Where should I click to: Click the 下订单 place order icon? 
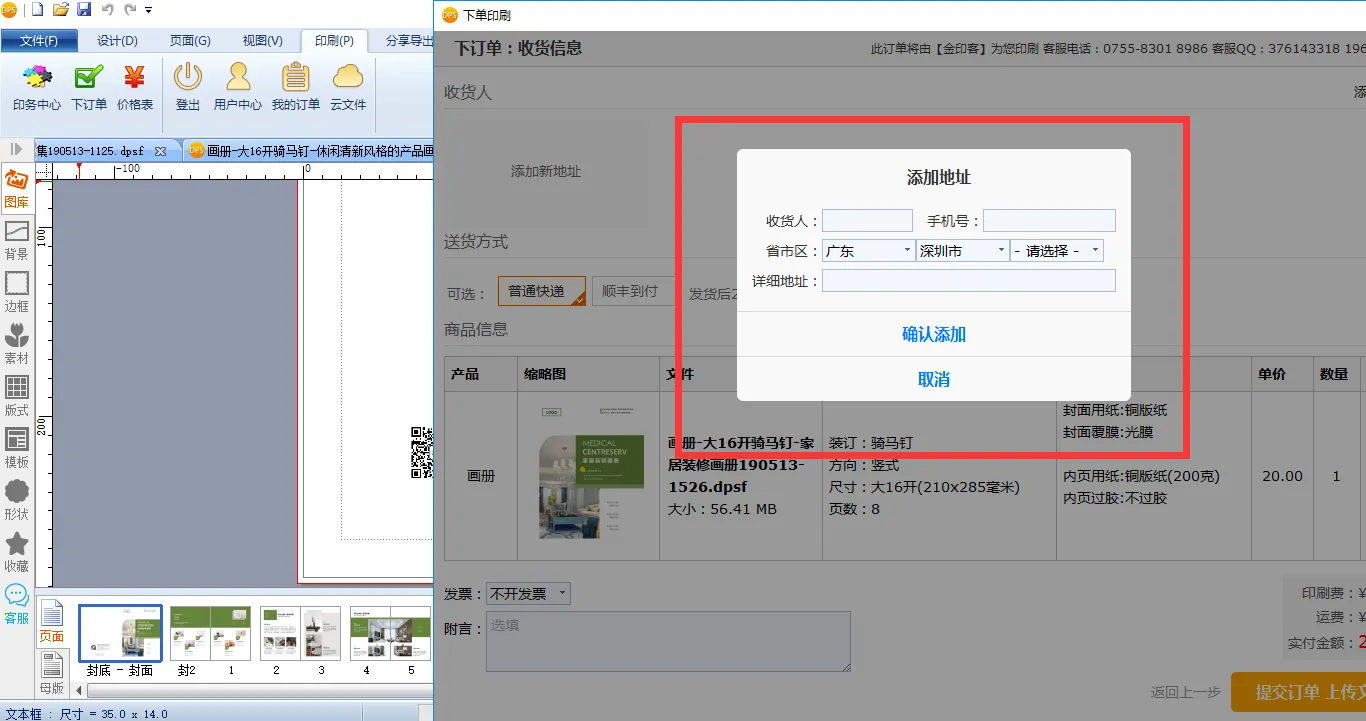pos(89,86)
